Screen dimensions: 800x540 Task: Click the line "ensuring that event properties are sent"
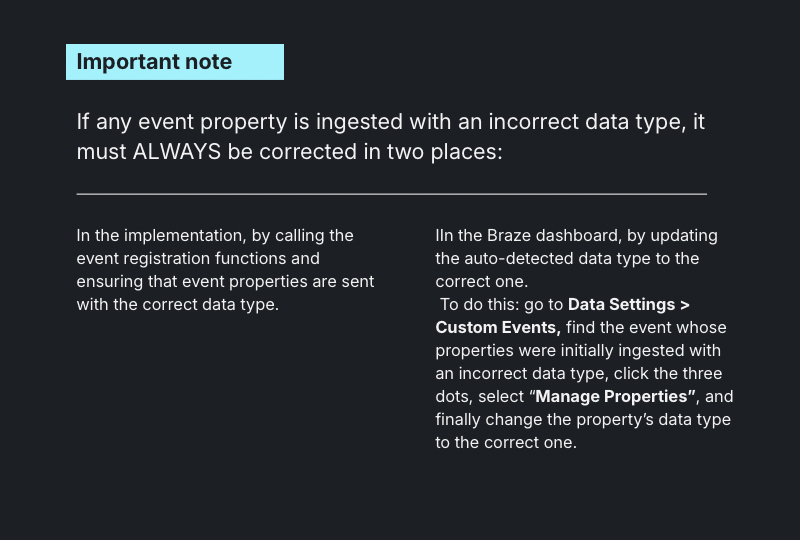[225, 282]
